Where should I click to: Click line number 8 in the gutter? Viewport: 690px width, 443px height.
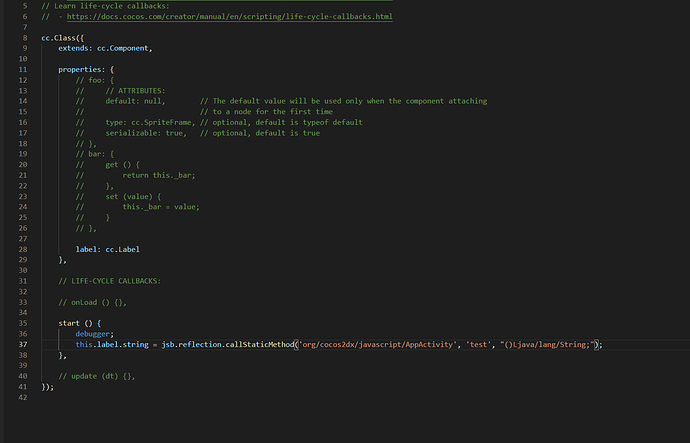22,37
